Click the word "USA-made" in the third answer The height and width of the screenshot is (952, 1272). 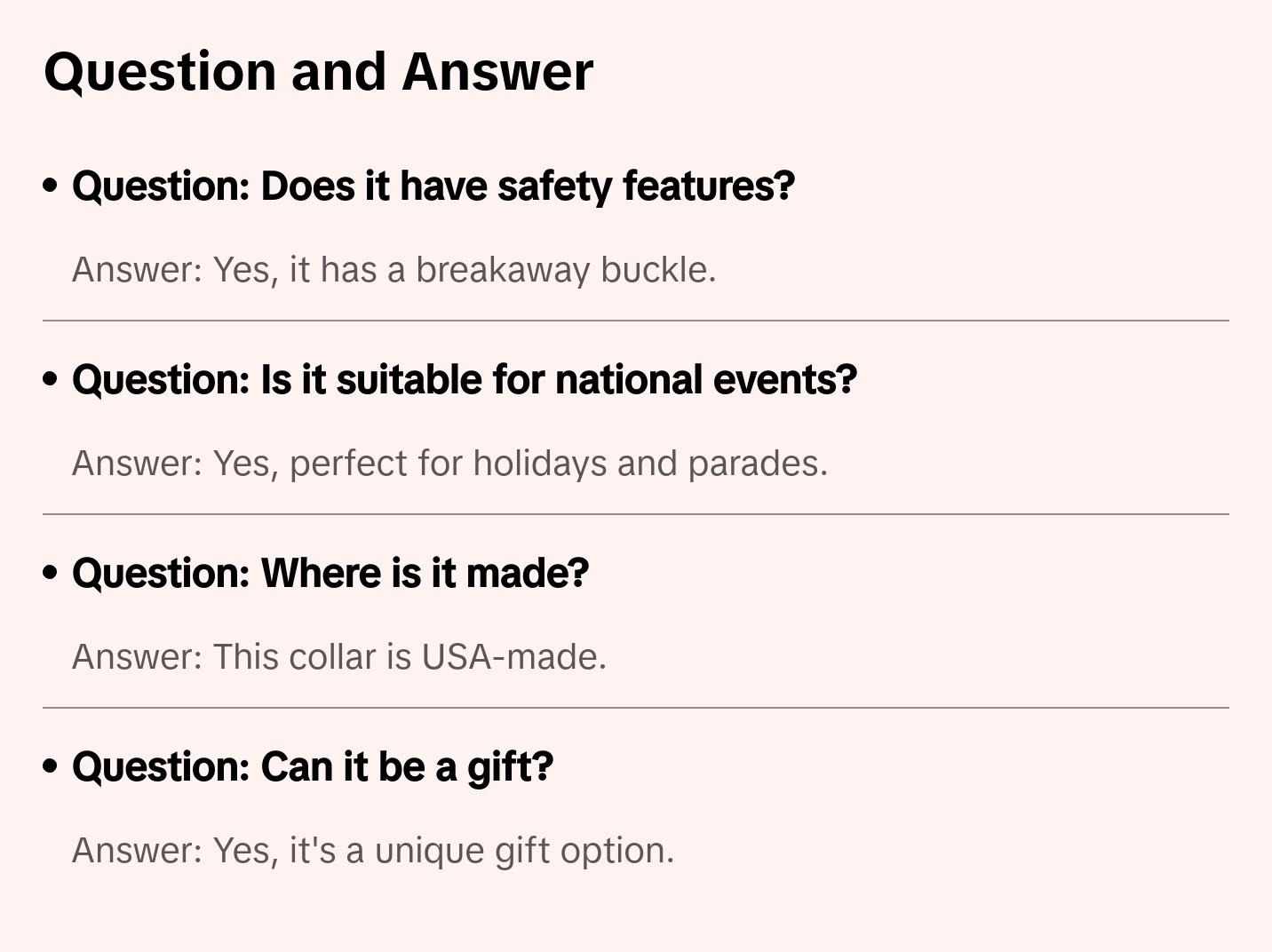click(x=513, y=657)
